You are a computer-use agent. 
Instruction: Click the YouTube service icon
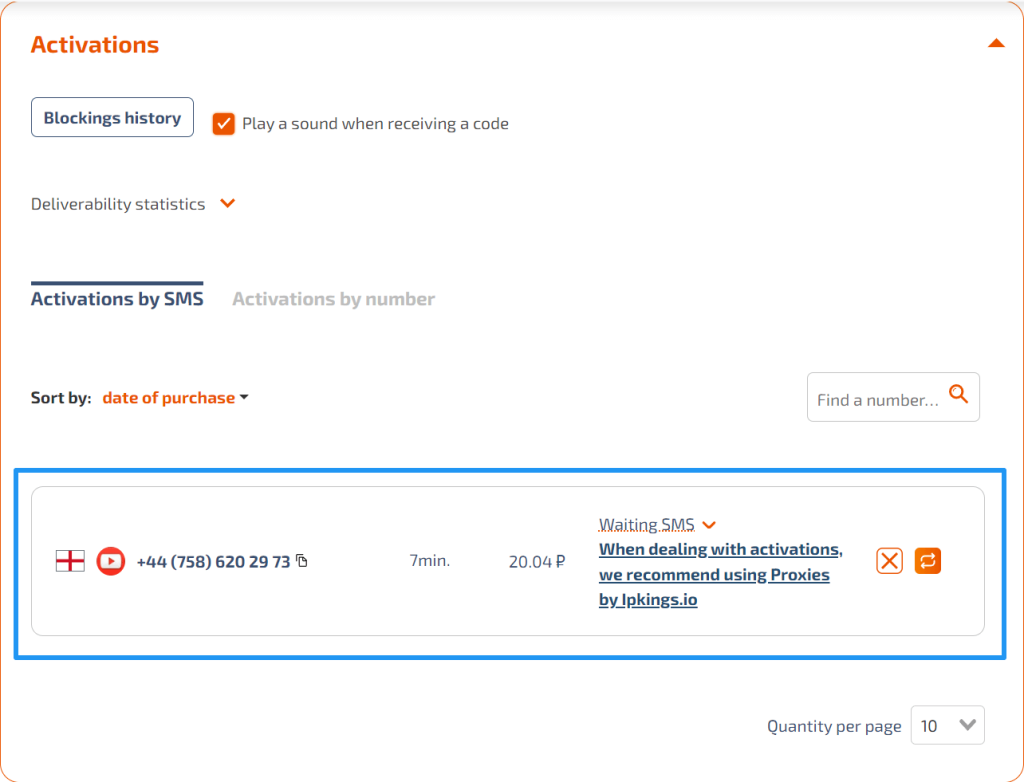coord(110,561)
